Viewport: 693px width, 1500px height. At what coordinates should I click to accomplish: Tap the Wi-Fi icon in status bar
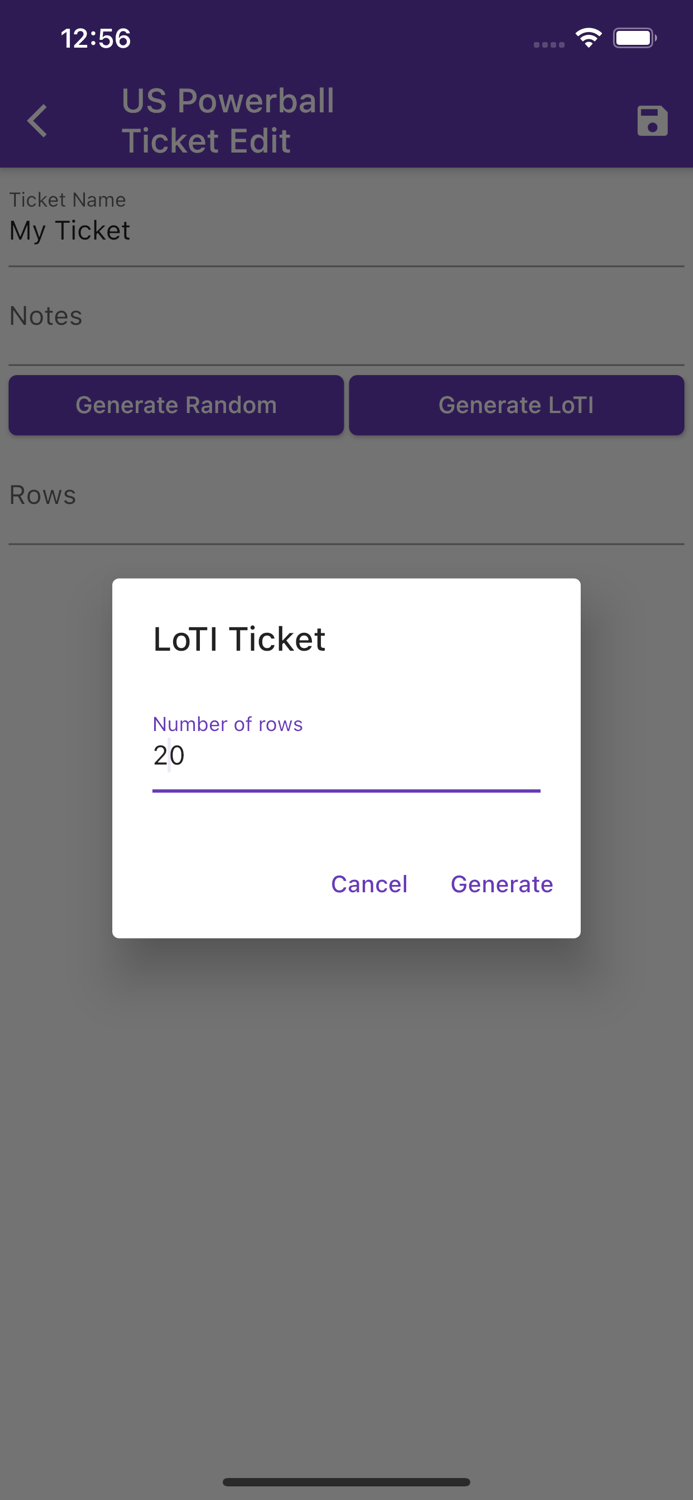click(x=588, y=37)
